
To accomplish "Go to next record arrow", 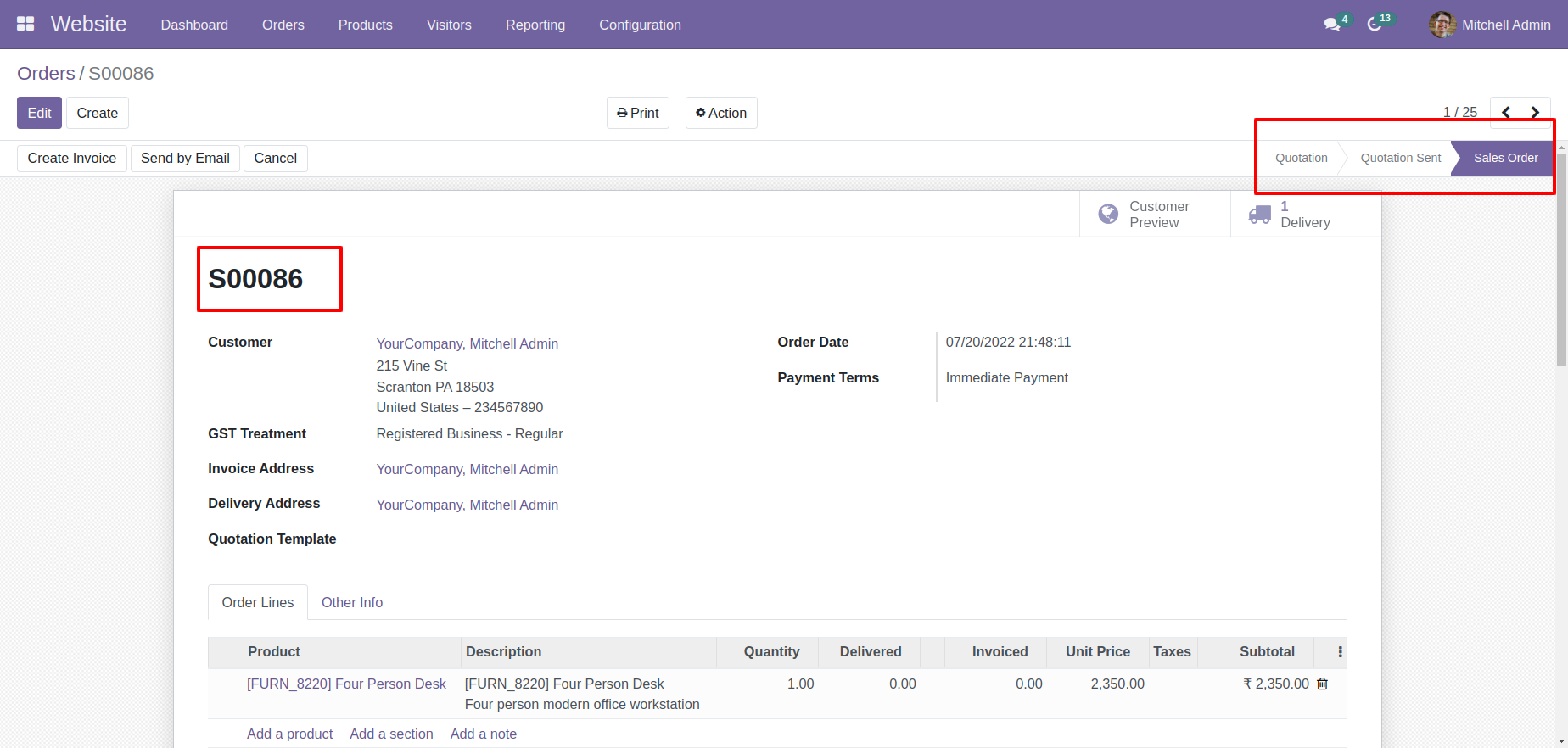I will coord(1535,113).
